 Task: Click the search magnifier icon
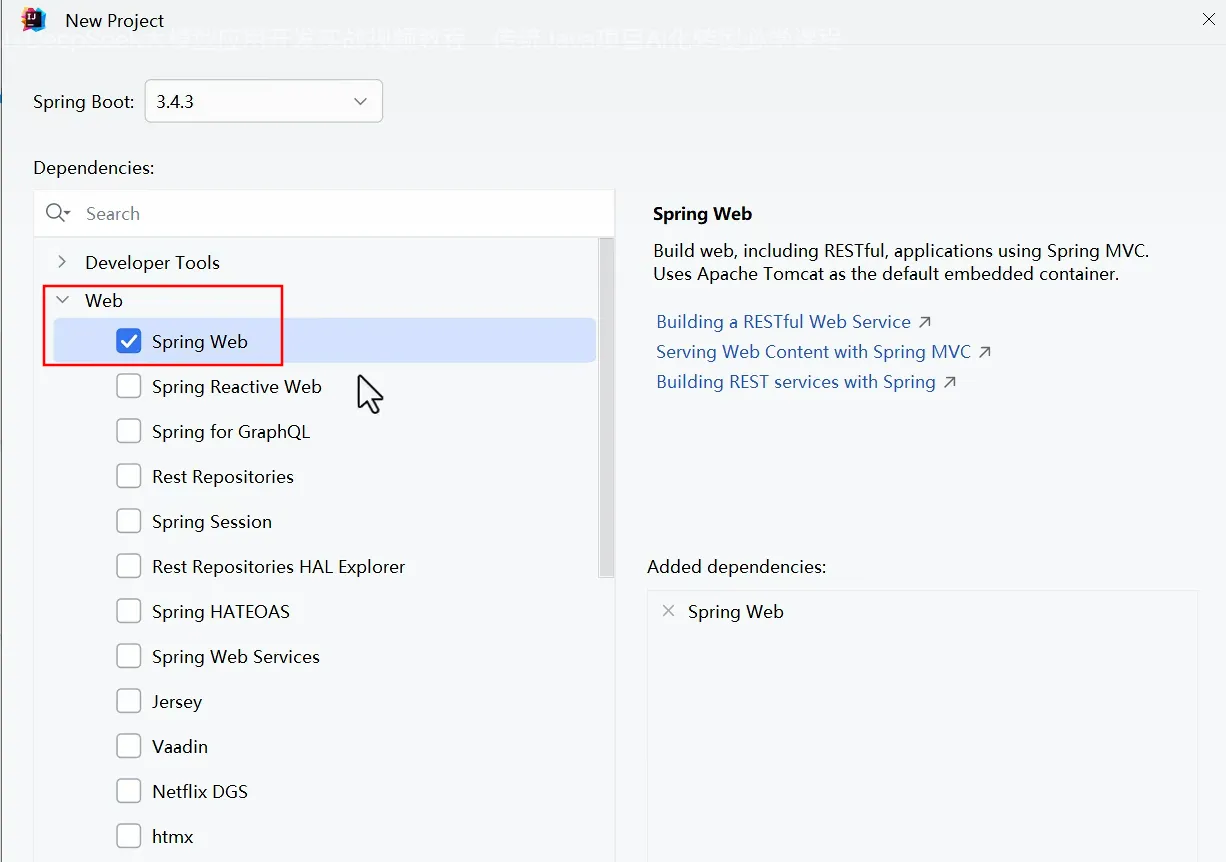pos(57,213)
